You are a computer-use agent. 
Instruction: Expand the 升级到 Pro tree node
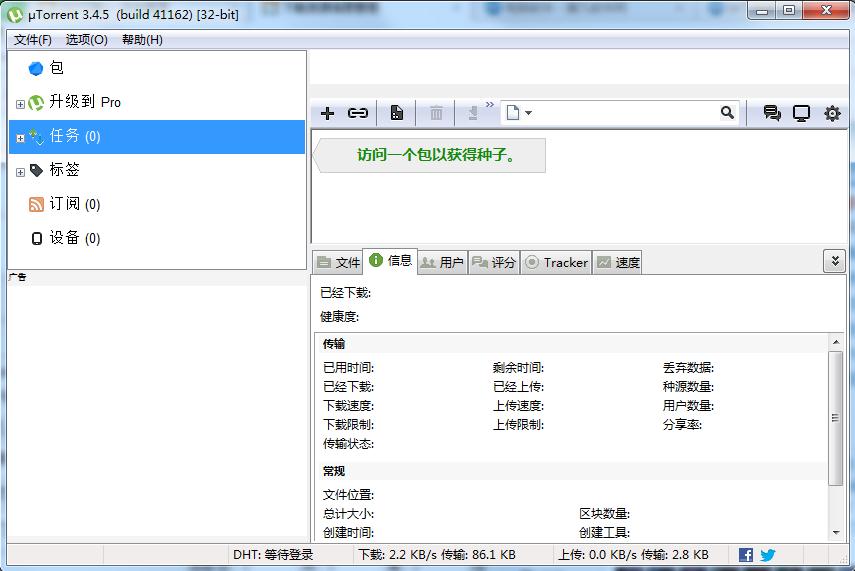point(20,104)
